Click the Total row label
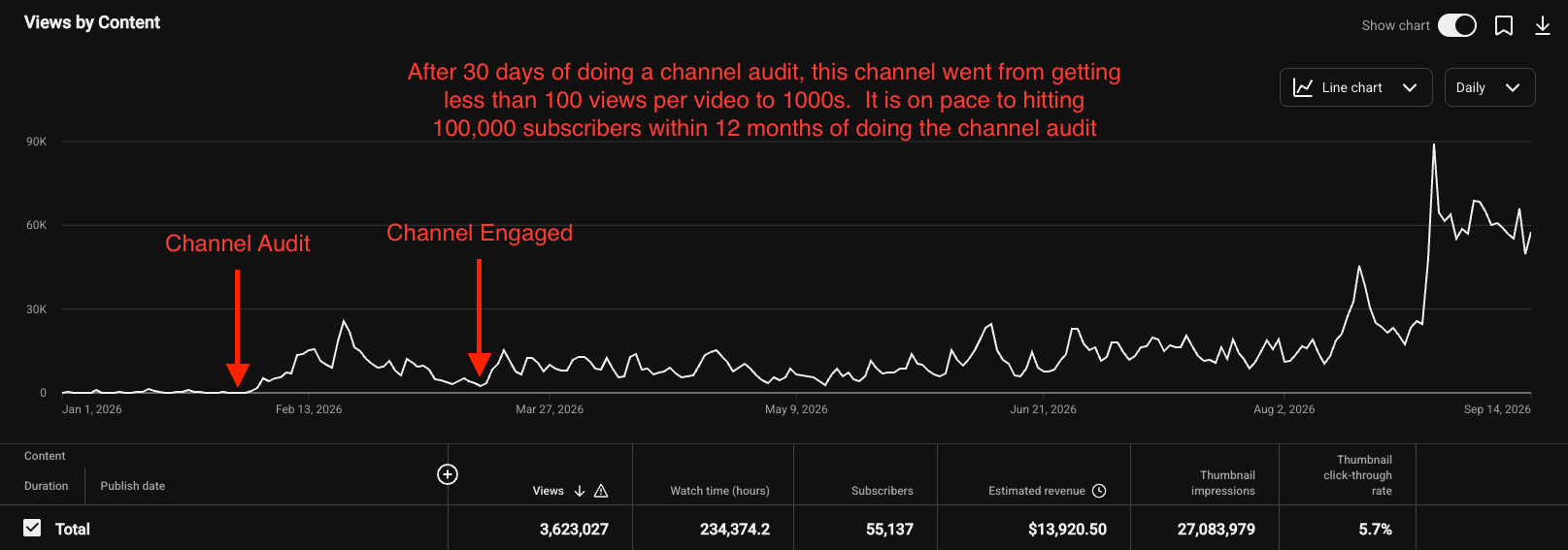The width and height of the screenshot is (1568, 550). (73, 529)
